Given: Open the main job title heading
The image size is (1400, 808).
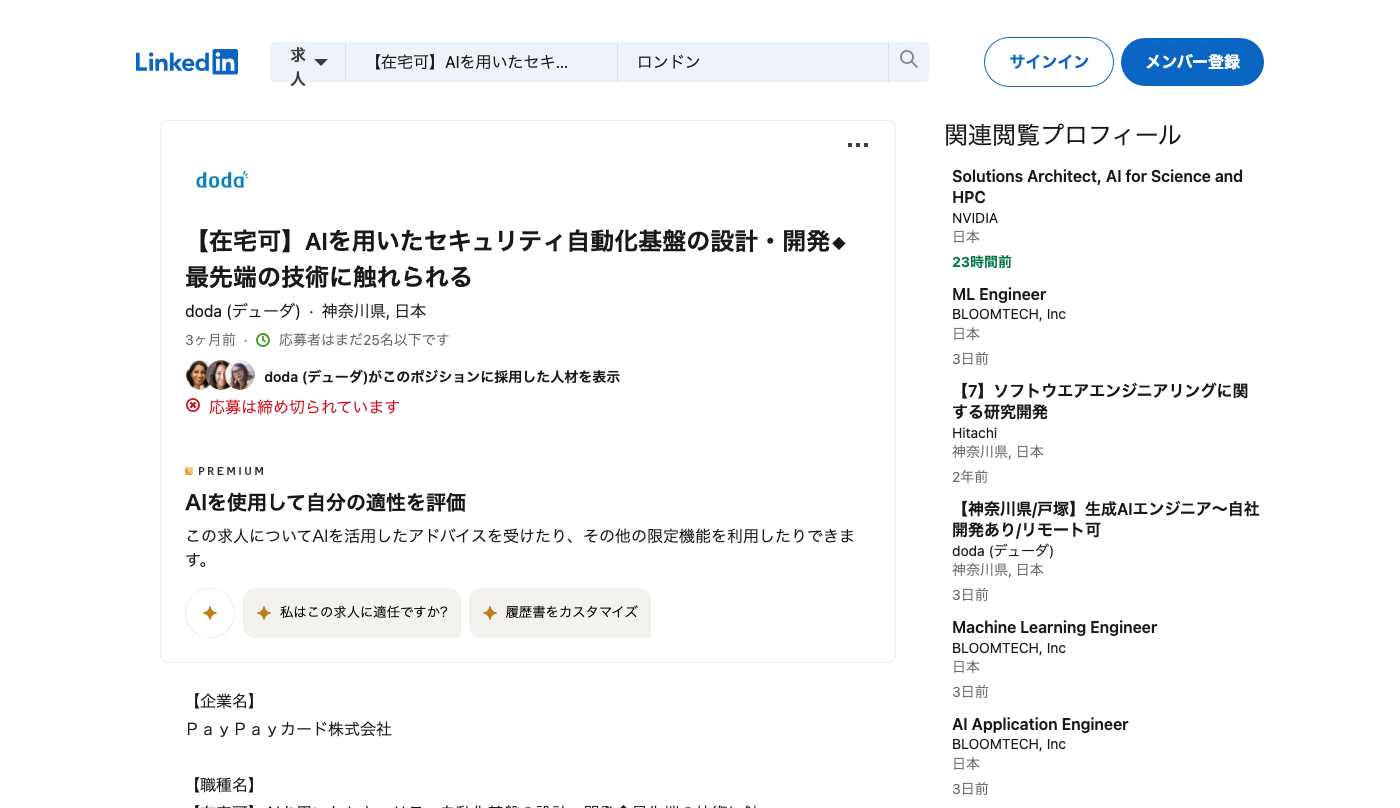Looking at the screenshot, I should (x=515, y=258).
